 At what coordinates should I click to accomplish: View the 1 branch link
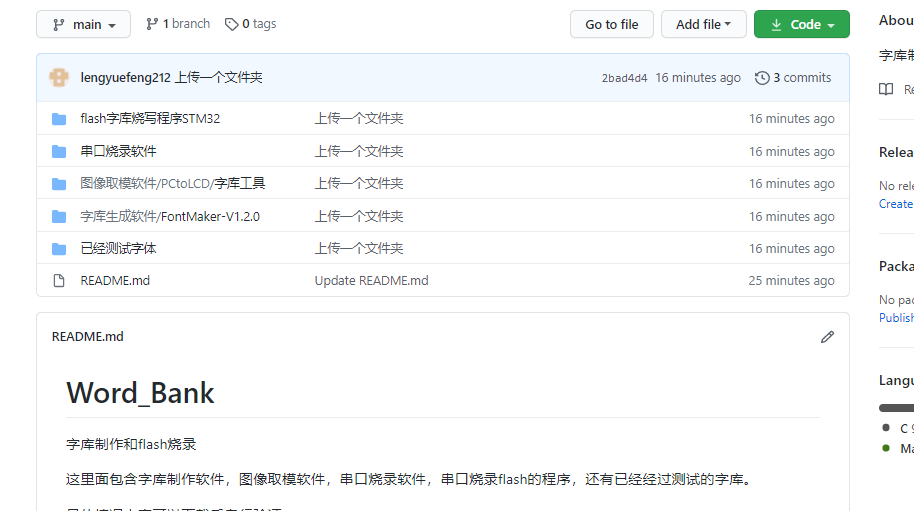tap(178, 24)
